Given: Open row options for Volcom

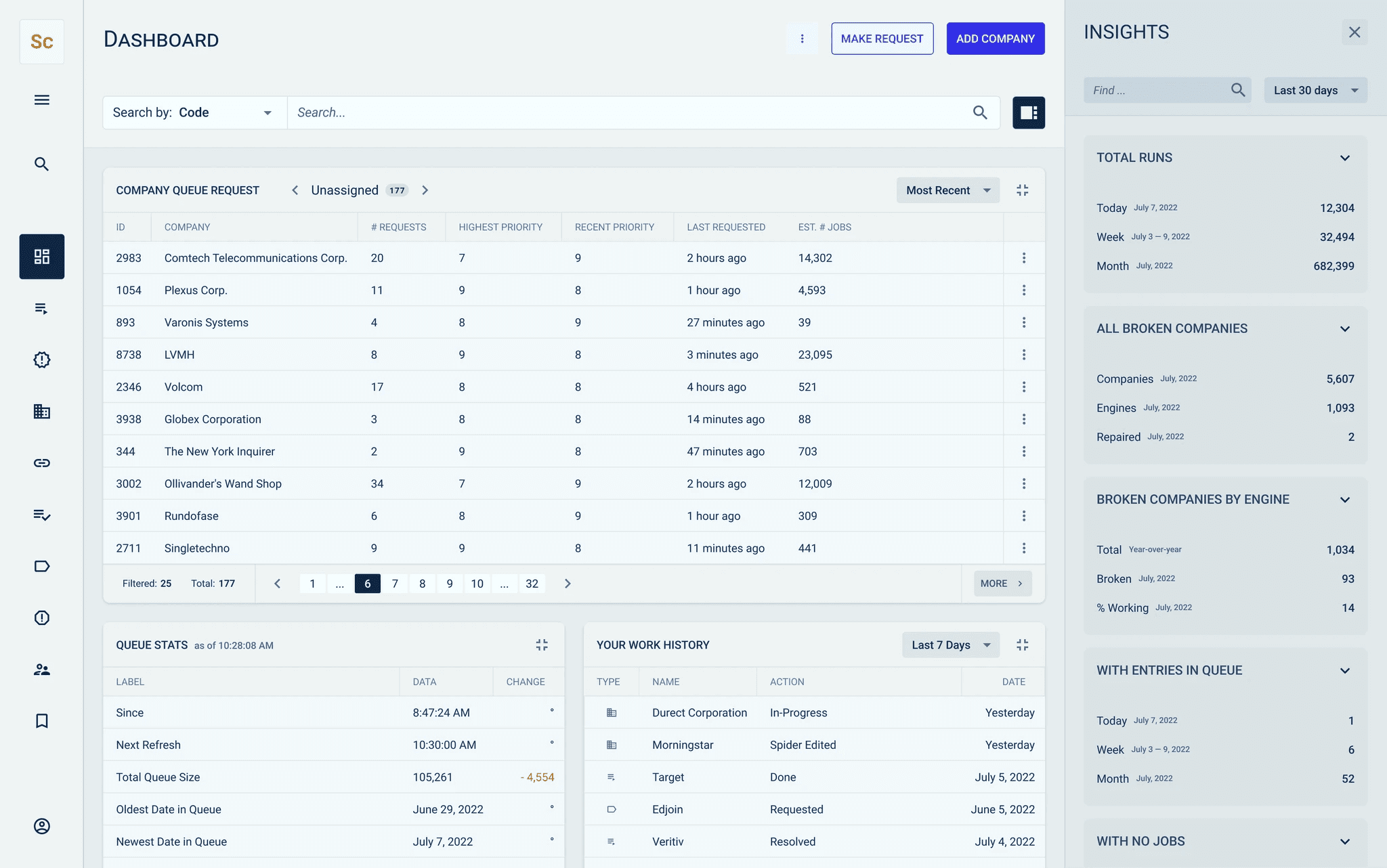Looking at the screenshot, I should 1024,387.
